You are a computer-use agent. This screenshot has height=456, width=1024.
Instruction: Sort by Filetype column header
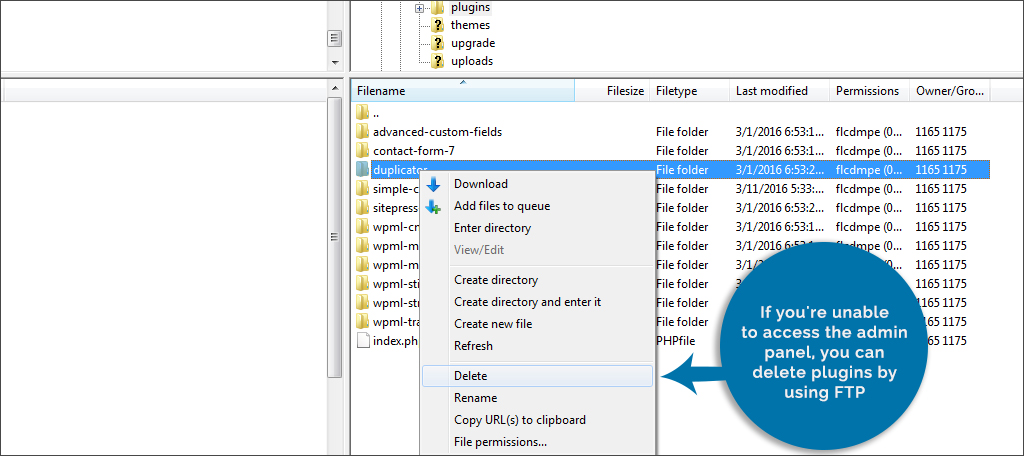tap(690, 91)
